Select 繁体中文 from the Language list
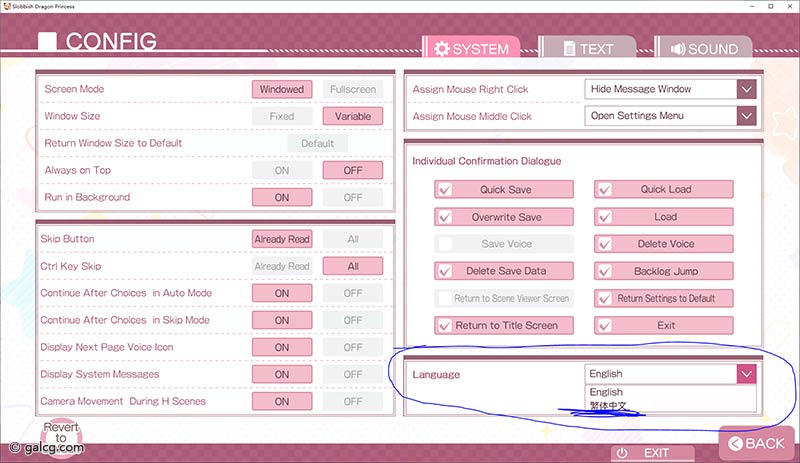This screenshot has width=800, height=463. 610,405
